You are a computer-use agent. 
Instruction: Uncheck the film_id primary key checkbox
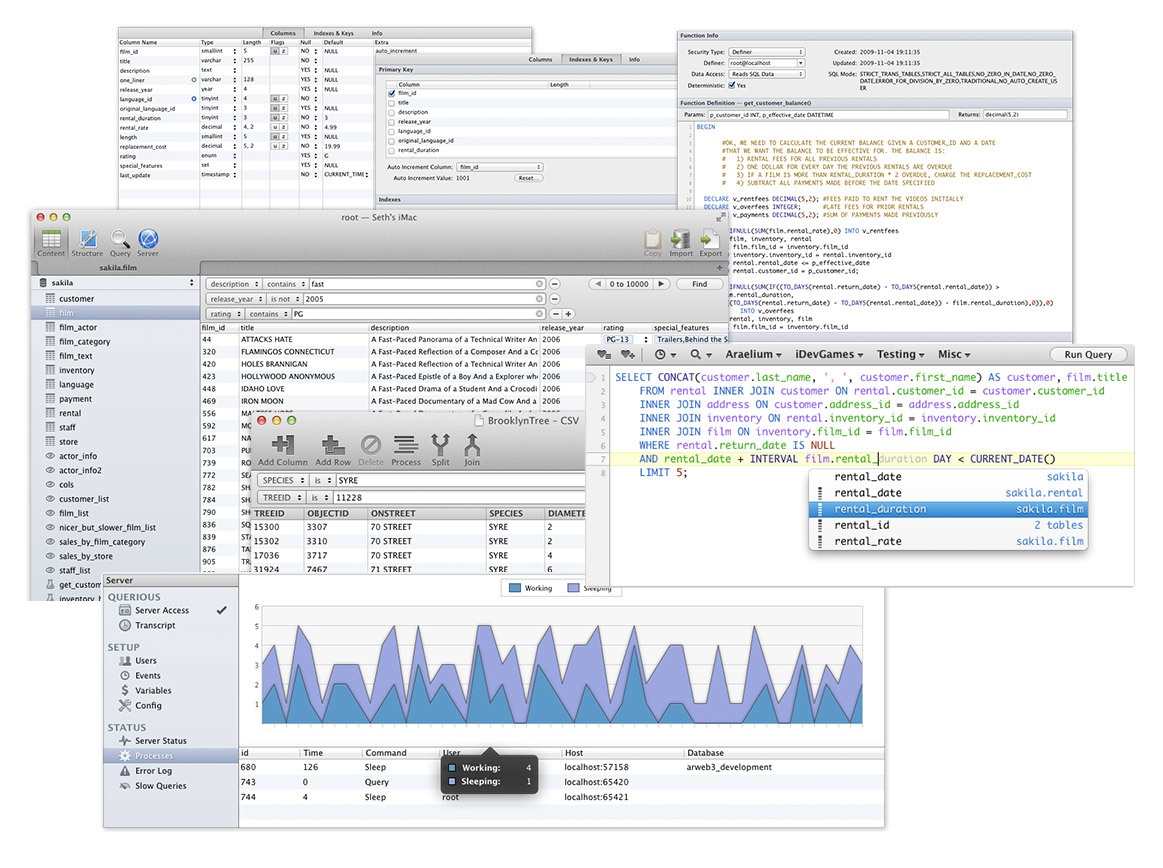[x=391, y=93]
